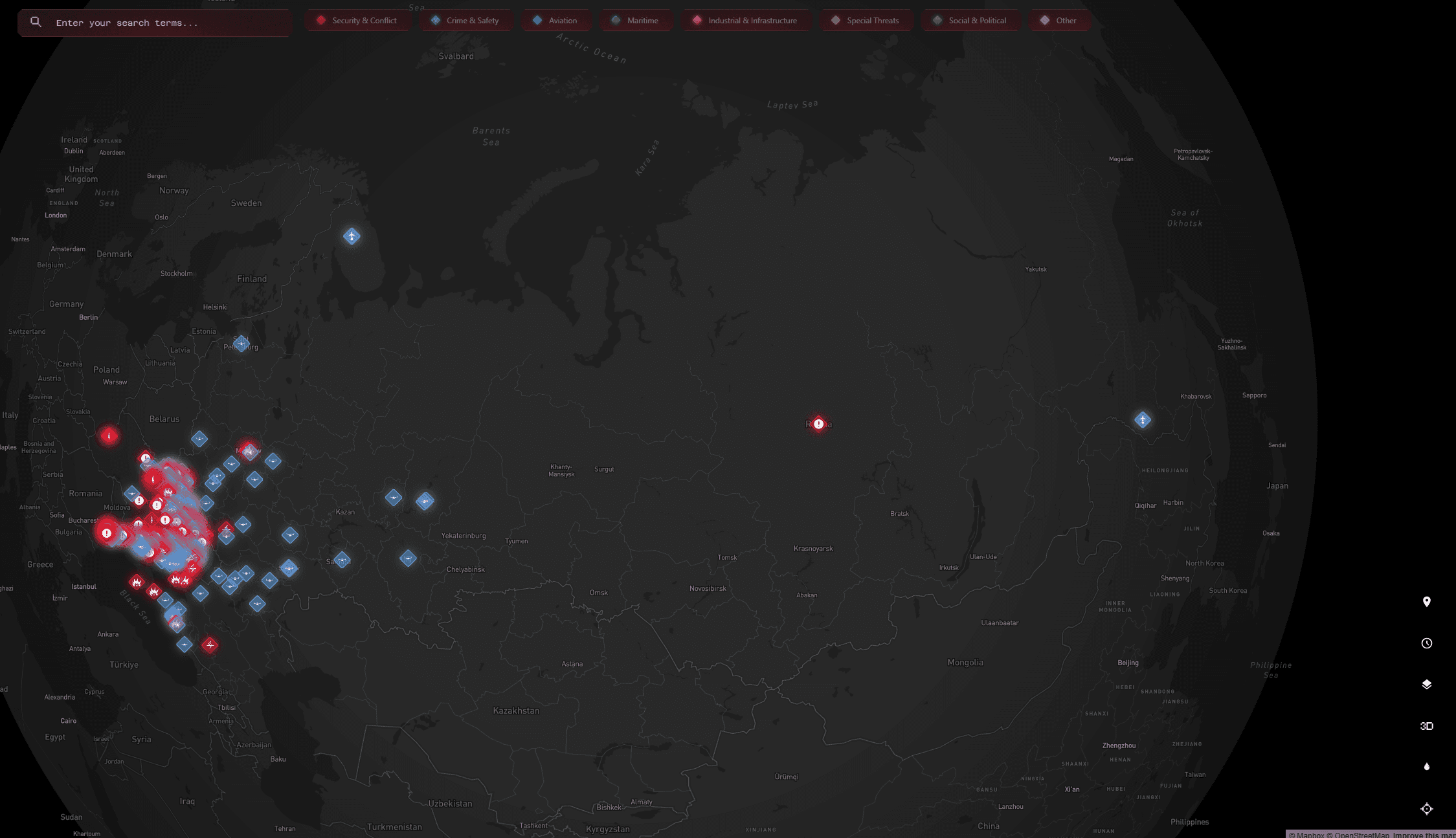Click the Yakutsk city label
Image resolution: width=1456 pixels, height=838 pixels.
[1036, 269]
